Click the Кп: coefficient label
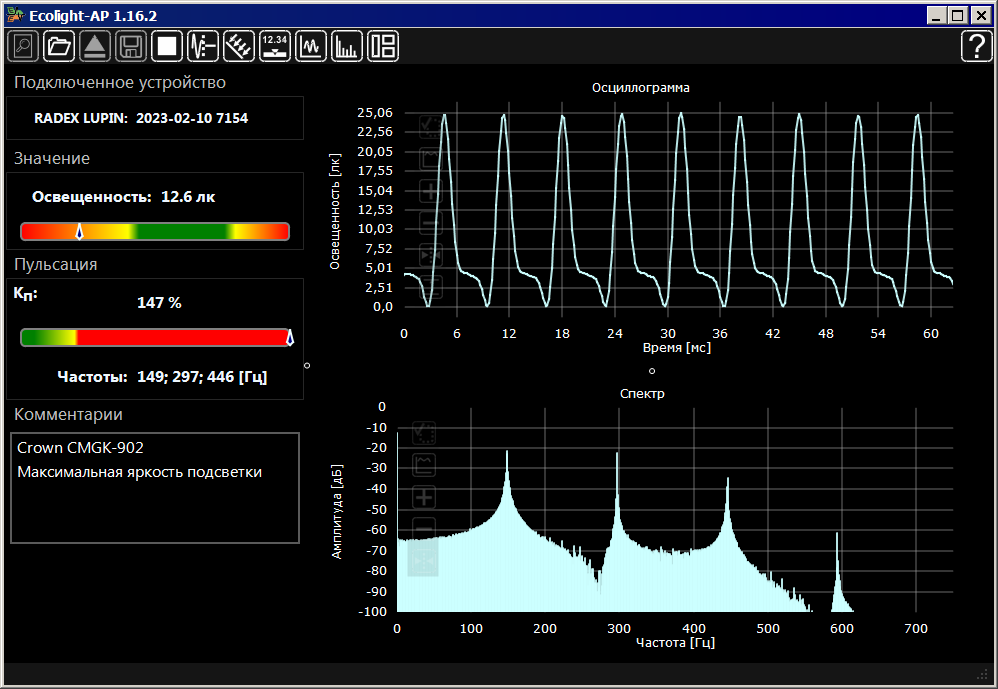The height and width of the screenshot is (689, 998). pos(25,294)
